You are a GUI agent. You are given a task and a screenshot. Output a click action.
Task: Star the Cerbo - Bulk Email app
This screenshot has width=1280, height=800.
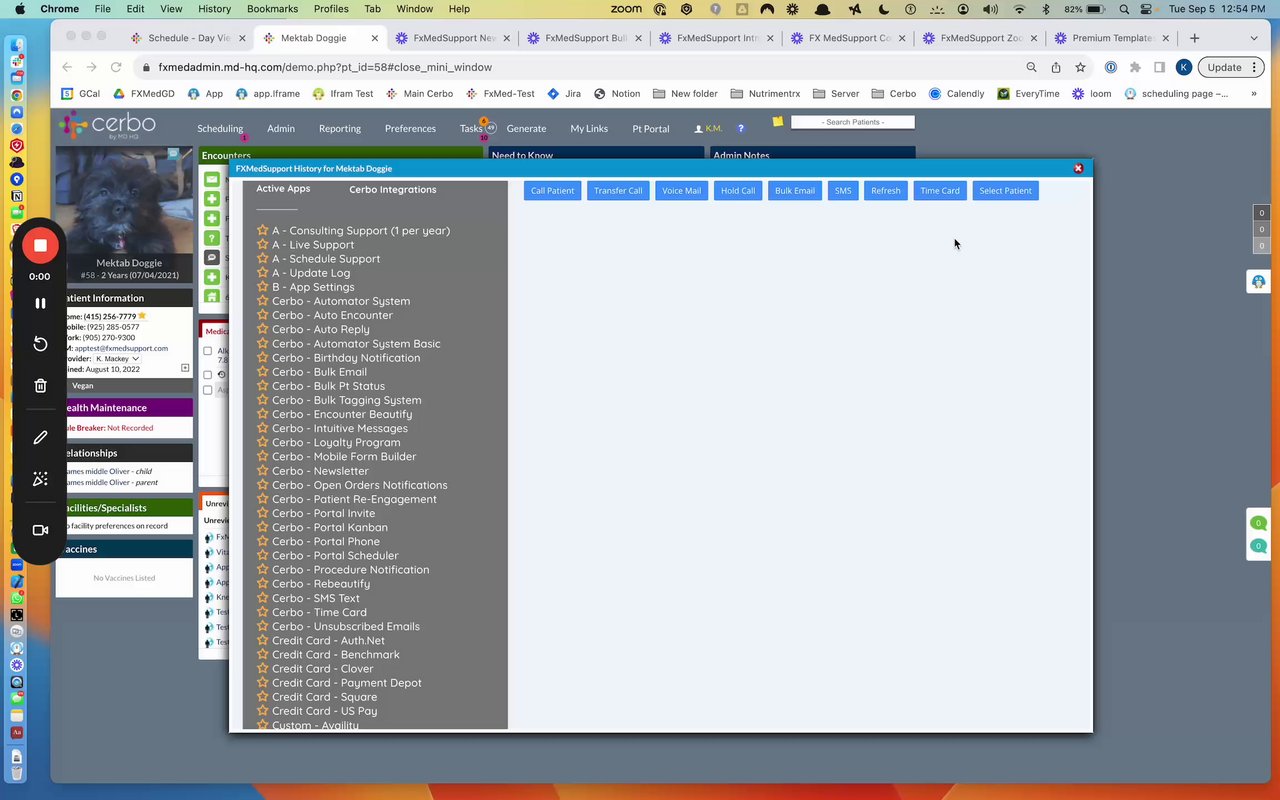point(262,371)
